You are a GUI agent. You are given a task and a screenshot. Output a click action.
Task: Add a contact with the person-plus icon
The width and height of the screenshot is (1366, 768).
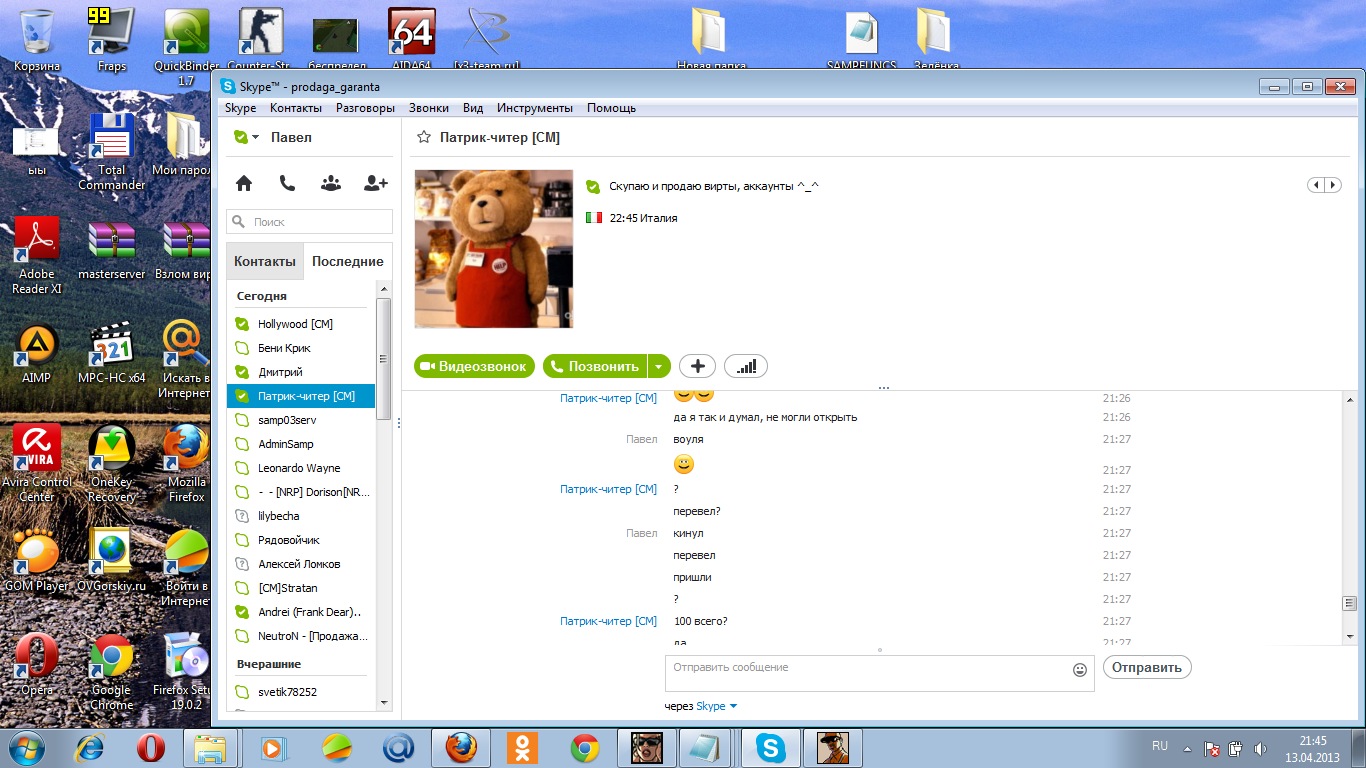coord(376,183)
